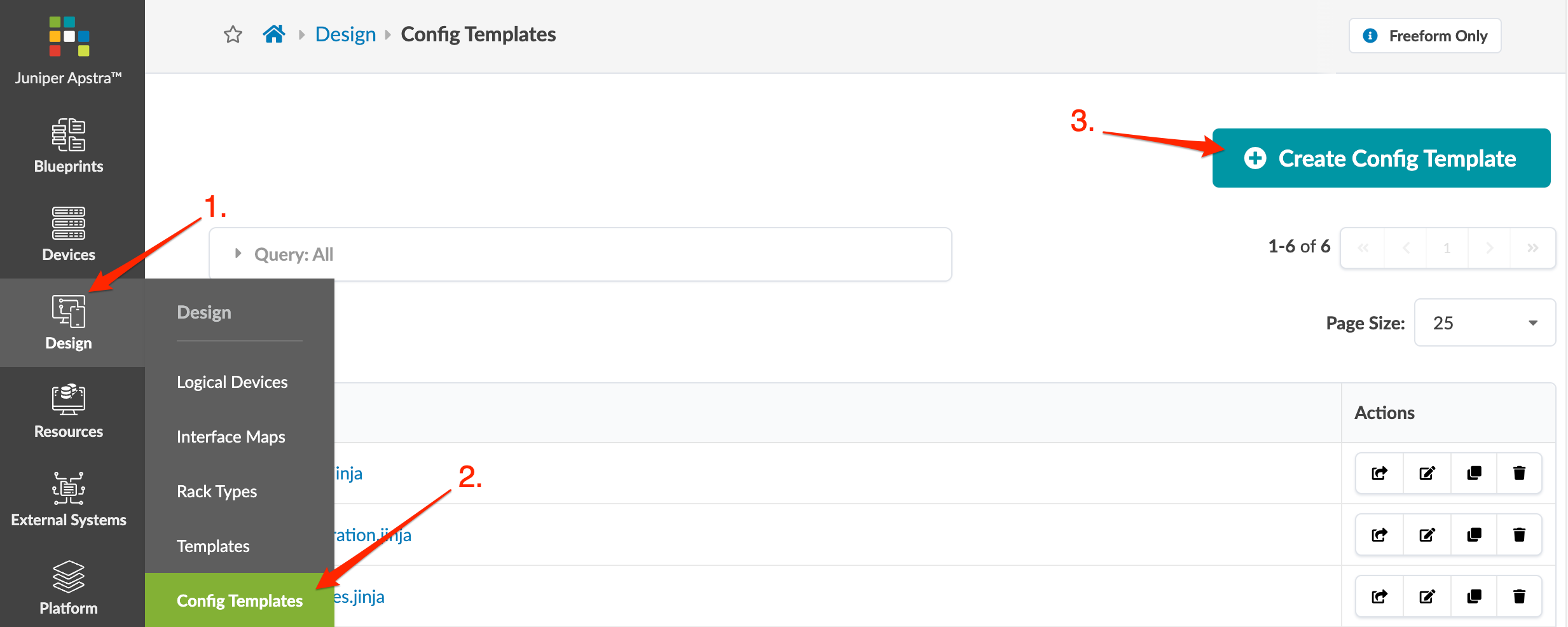Open Devices in the sidebar
The width and height of the screenshot is (1568, 627).
click(x=69, y=234)
